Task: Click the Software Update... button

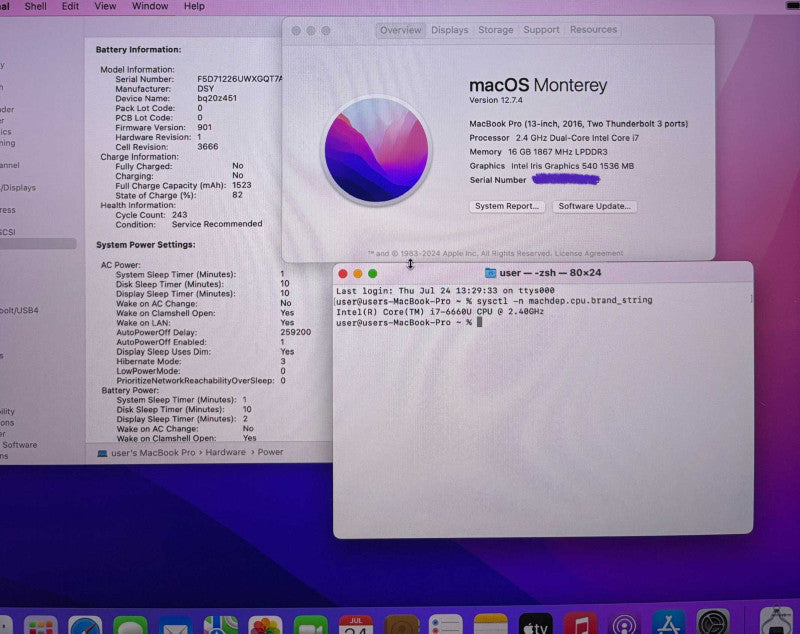Action: 594,206
